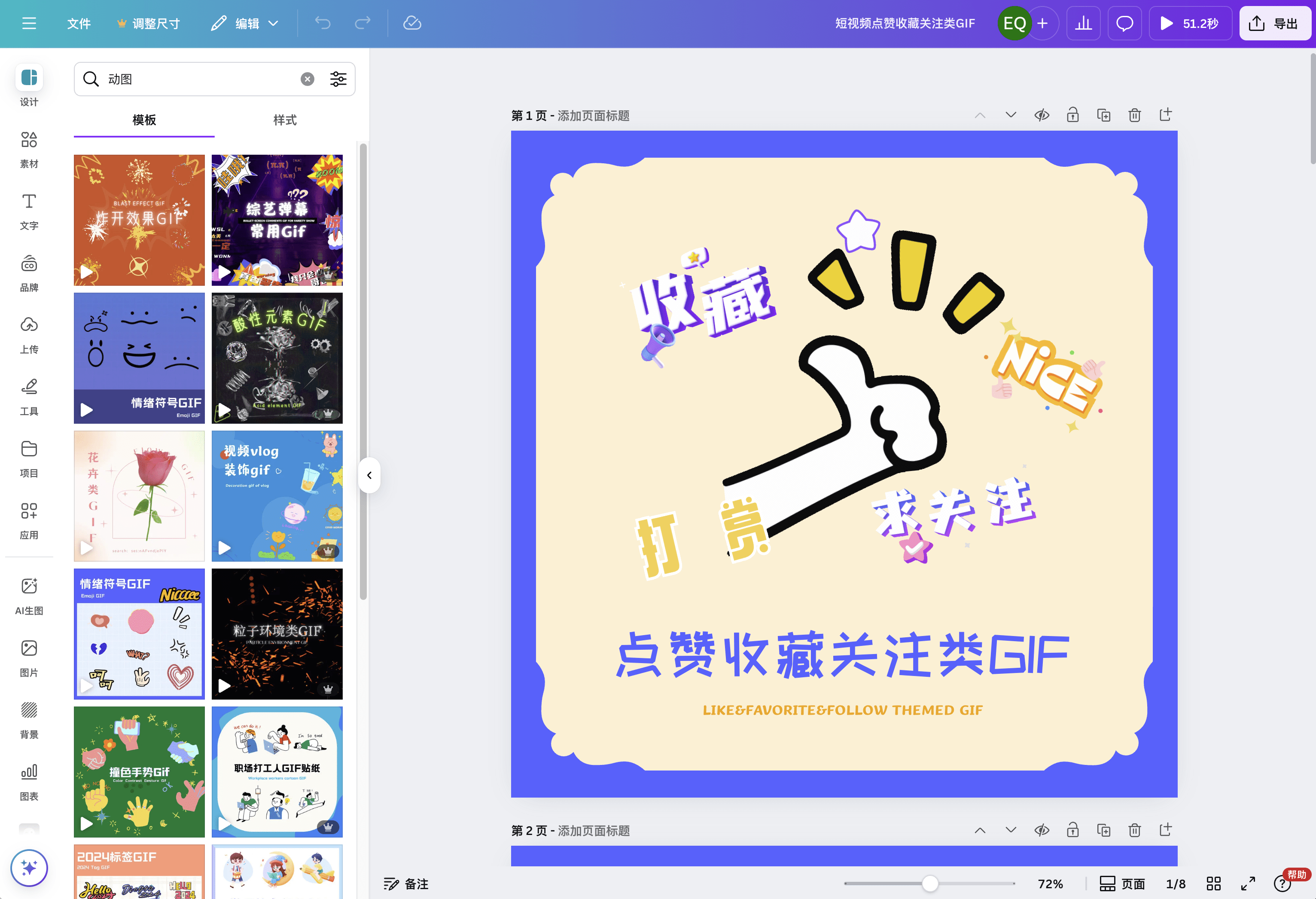Viewport: 1316px width, 899px height.
Task: Open the 项目 projects panel
Action: pos(29,459)
